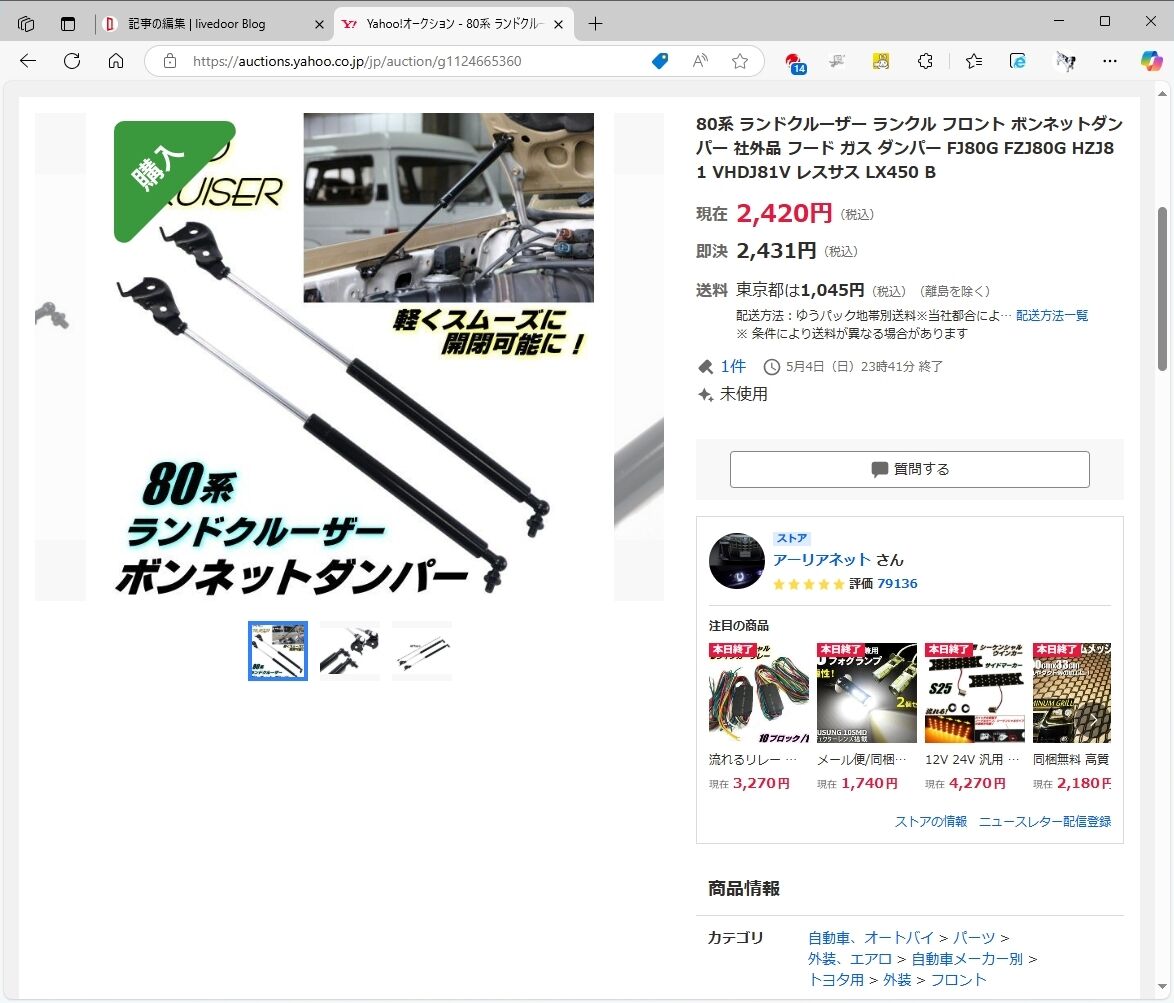This screenshot has width=1174, height=1003.
Task: Click the 3,270円 featured price
Action: pos(761,784)
